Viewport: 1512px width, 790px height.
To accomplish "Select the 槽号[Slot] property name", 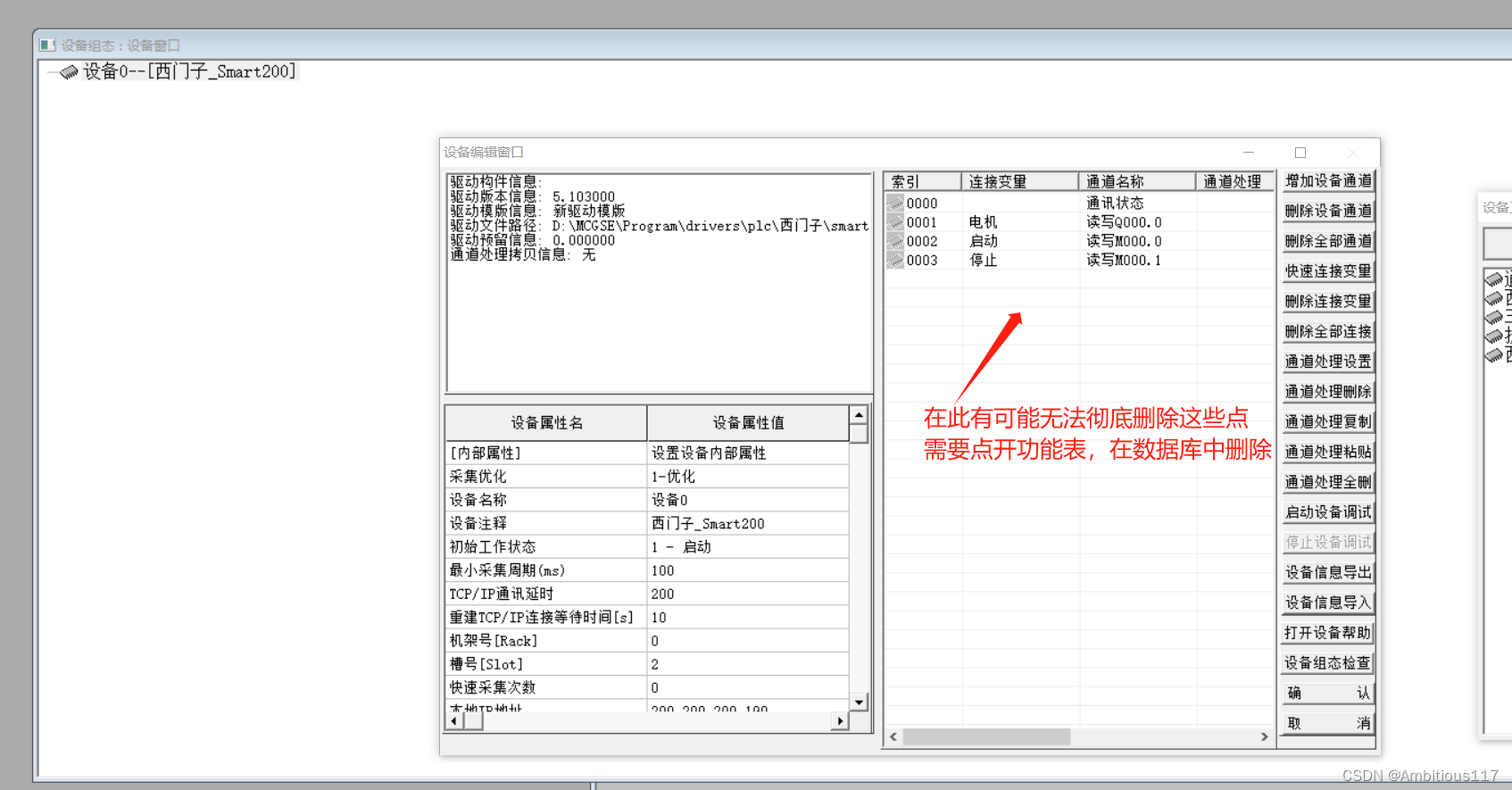I will point(546,664).
